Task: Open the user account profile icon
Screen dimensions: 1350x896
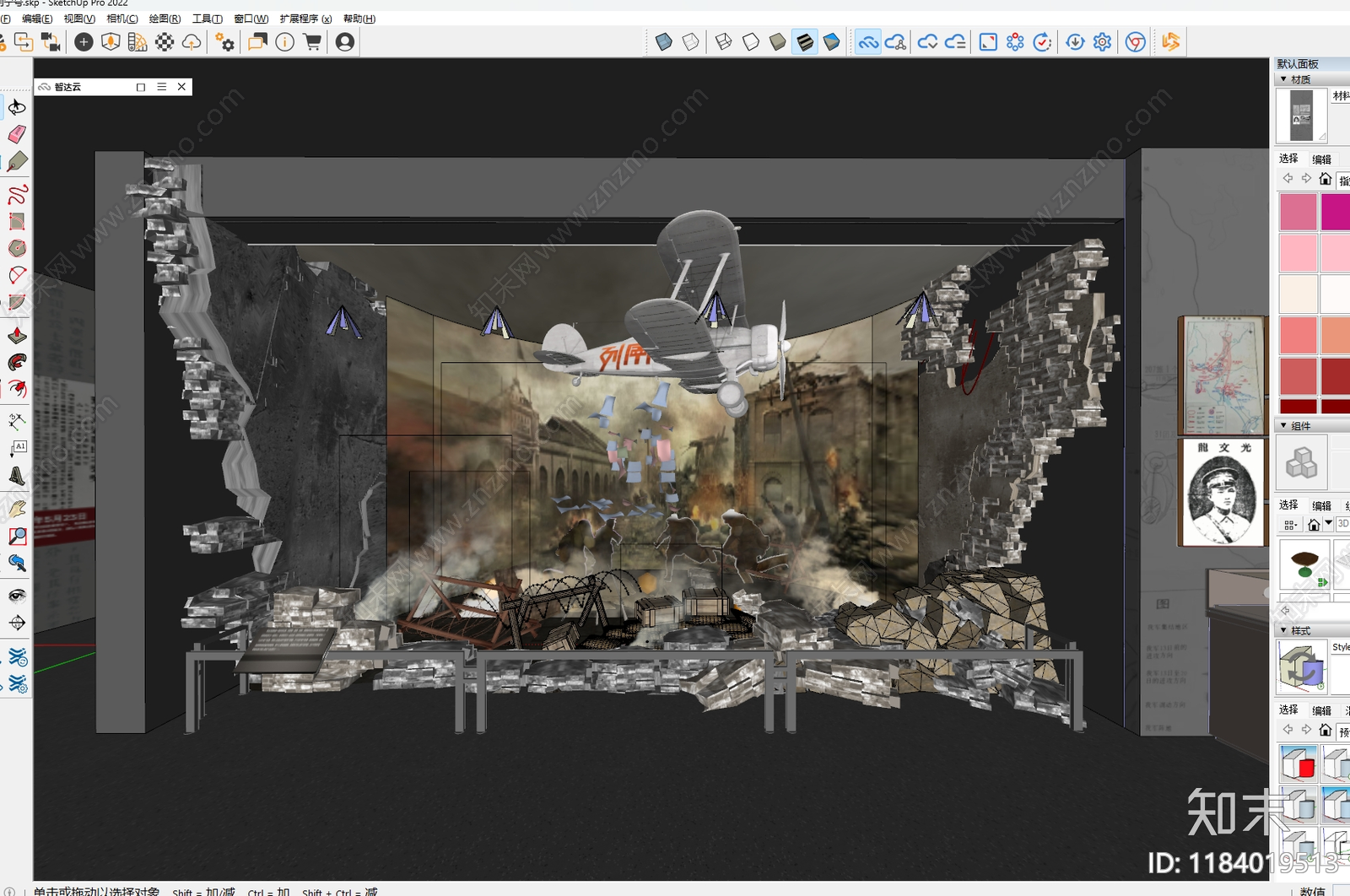Action: [344, 41]
